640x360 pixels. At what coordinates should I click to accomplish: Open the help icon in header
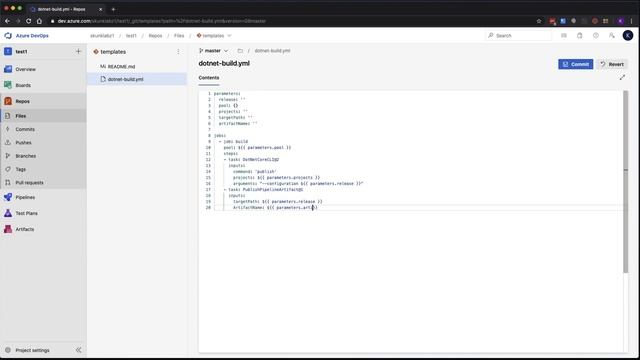click(596, 36)
